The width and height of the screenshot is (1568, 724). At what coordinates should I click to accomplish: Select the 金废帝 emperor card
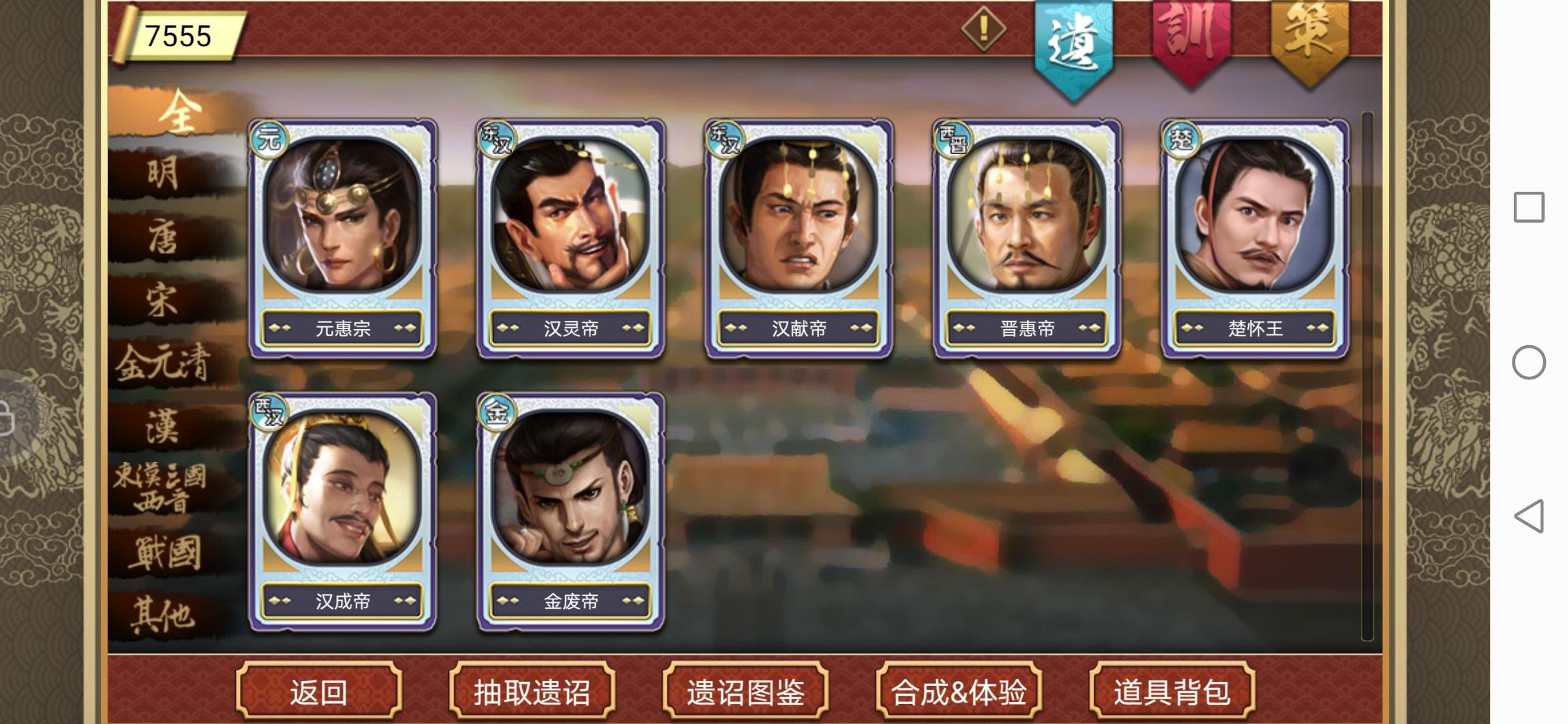click(x=570, y=511)
